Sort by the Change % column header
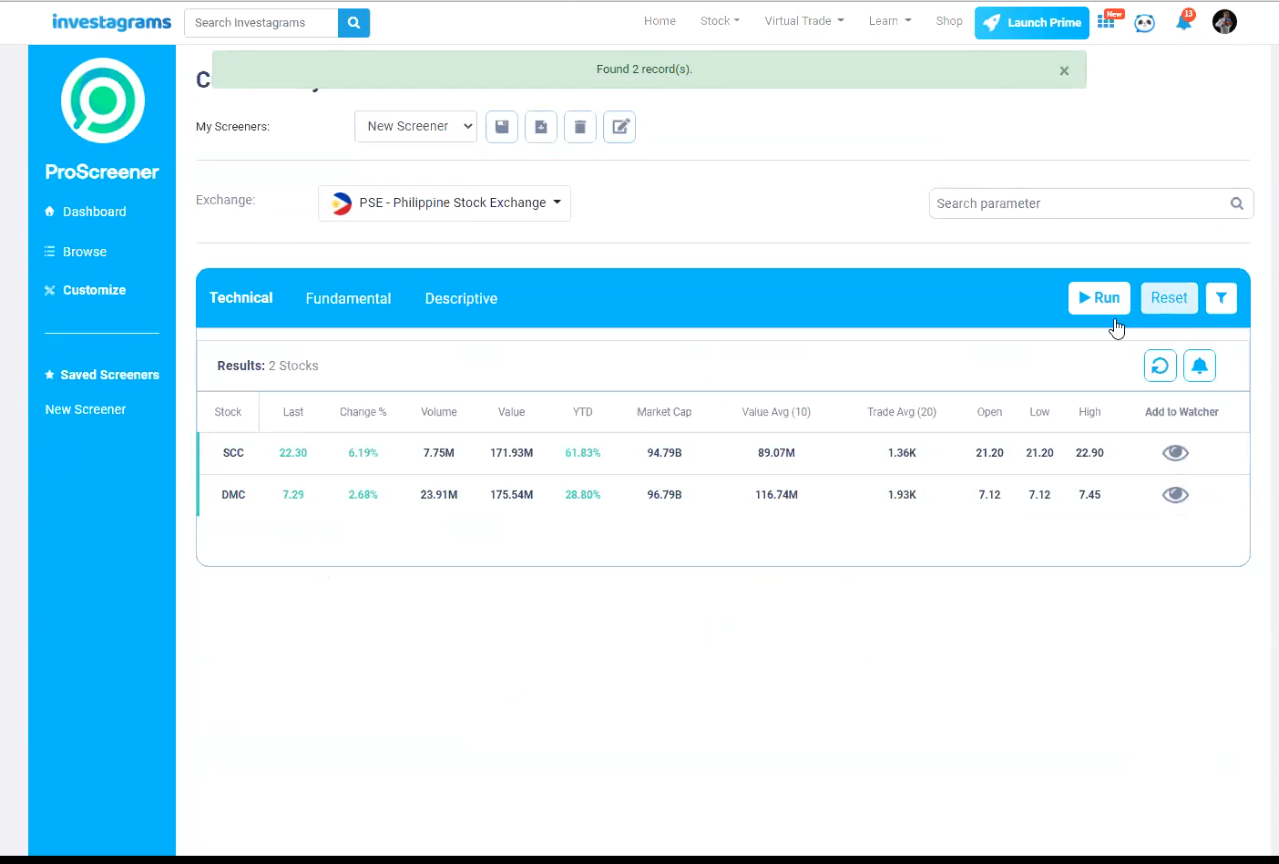This screenshot has height=864, width=1279. pyautogui.click(x=363, y=412)
